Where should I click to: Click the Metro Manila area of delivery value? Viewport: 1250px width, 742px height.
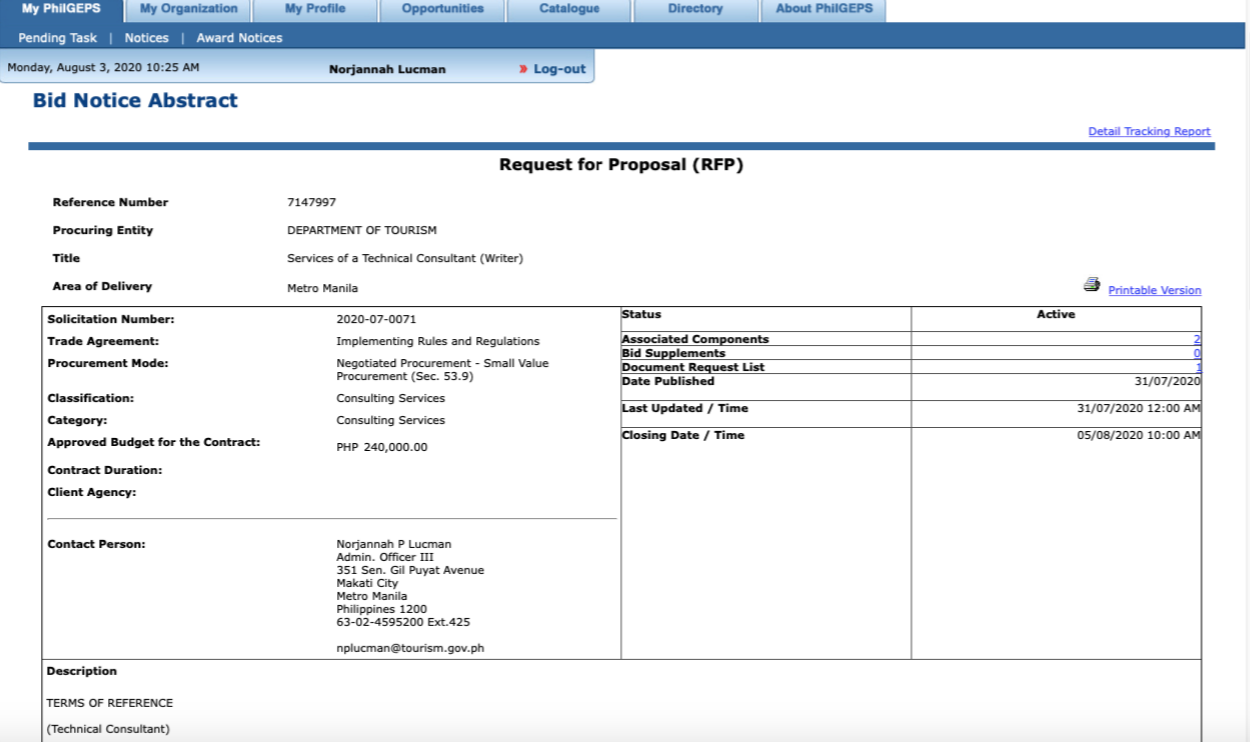tap(323, 288)
